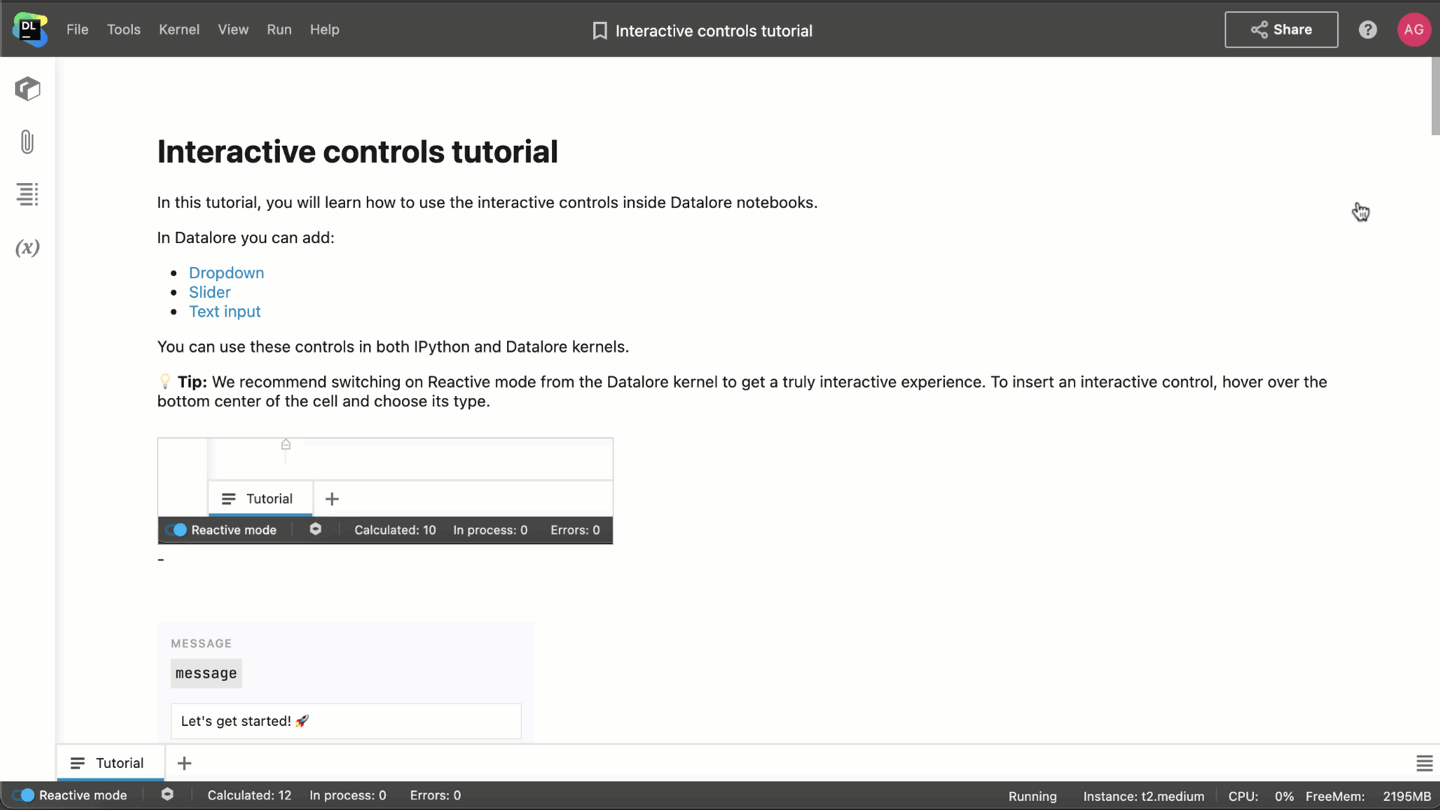Viewport: 1440px width, 810px height.
Task: Click the bookmark icon beside notebook title
Action: coord(599,31)
